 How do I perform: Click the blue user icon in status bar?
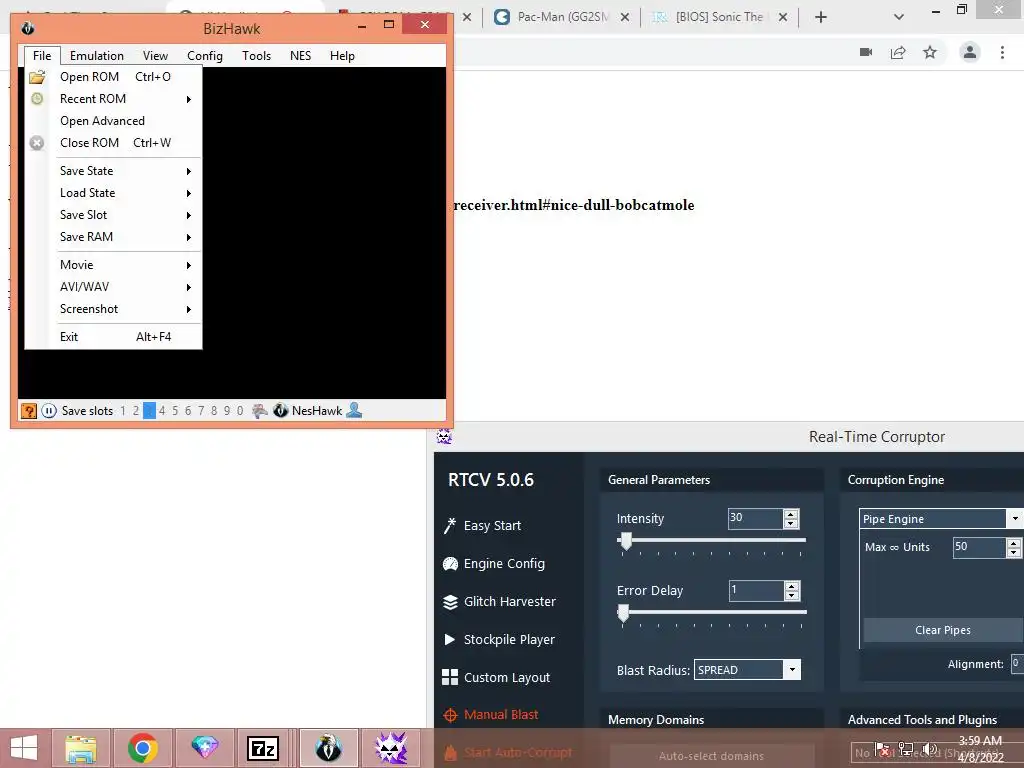point(354,410)
